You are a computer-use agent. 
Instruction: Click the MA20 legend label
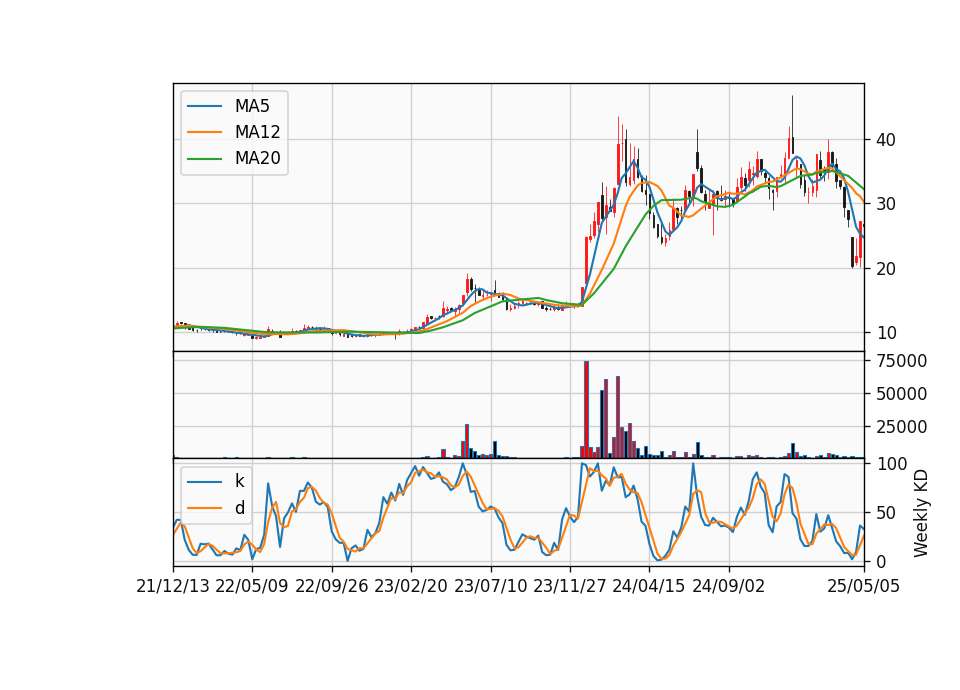(257, 158)
